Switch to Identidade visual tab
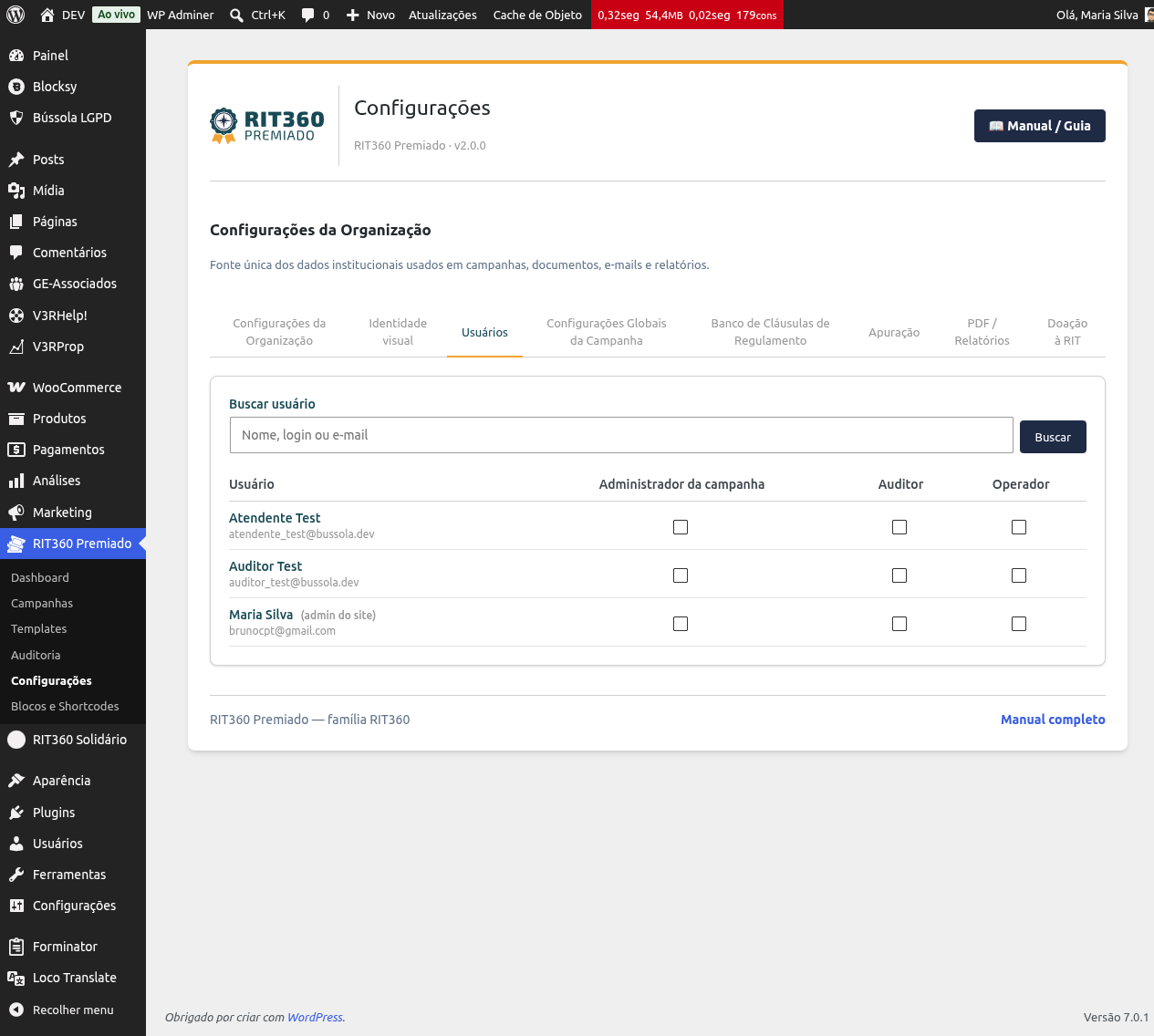 [x=398, y=332]
